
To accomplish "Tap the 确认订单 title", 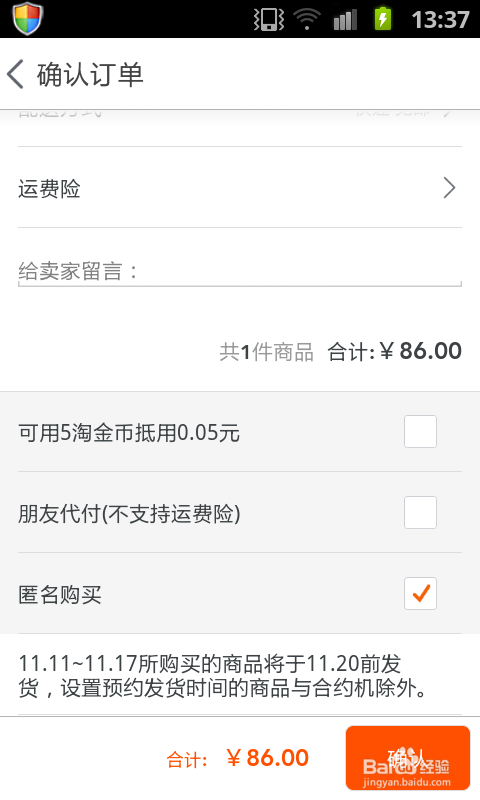I will pyautogui.click(x=90, y=74).
